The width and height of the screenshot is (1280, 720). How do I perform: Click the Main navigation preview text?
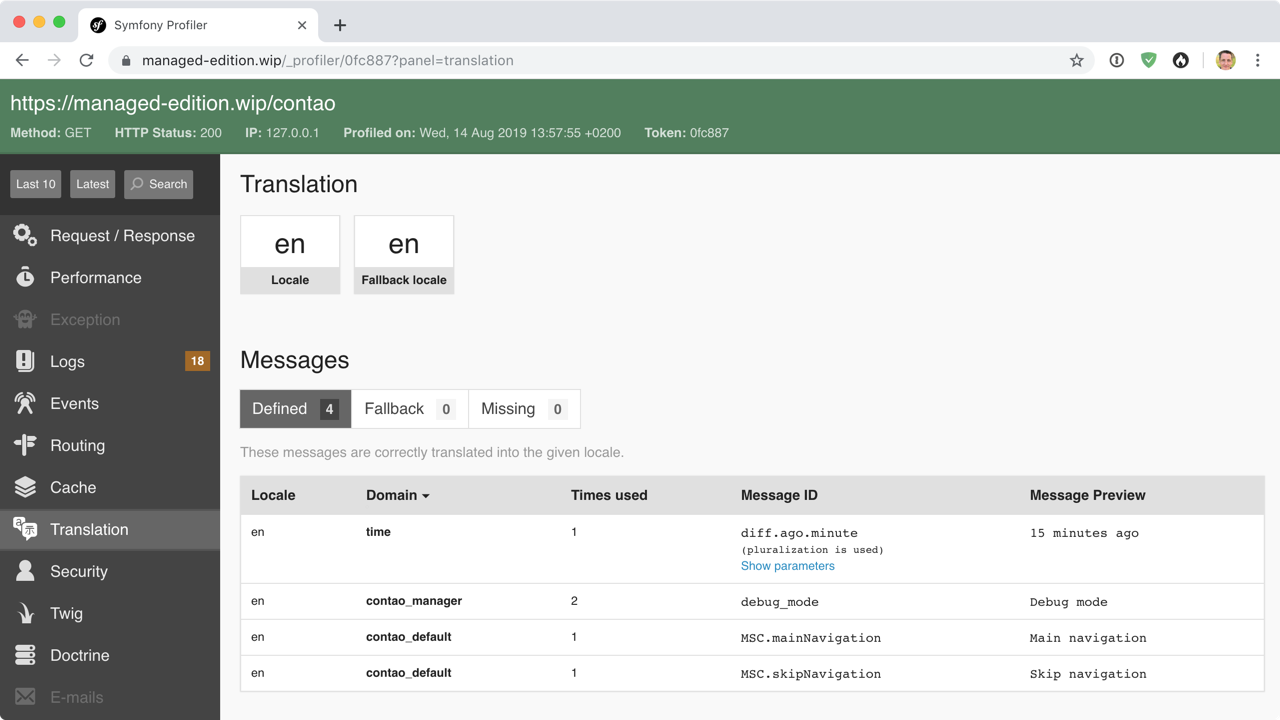[1088, 638]
